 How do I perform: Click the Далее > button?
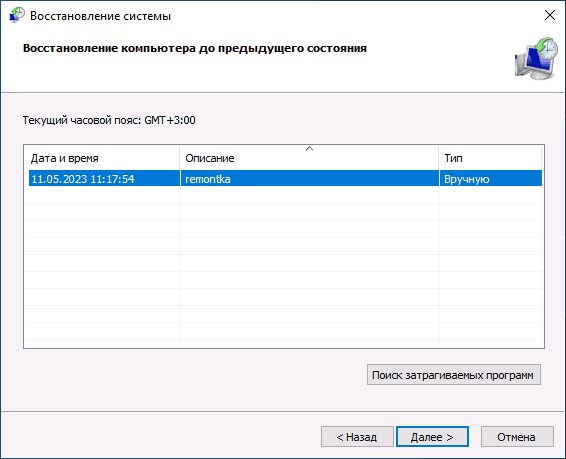click(432, 437)
